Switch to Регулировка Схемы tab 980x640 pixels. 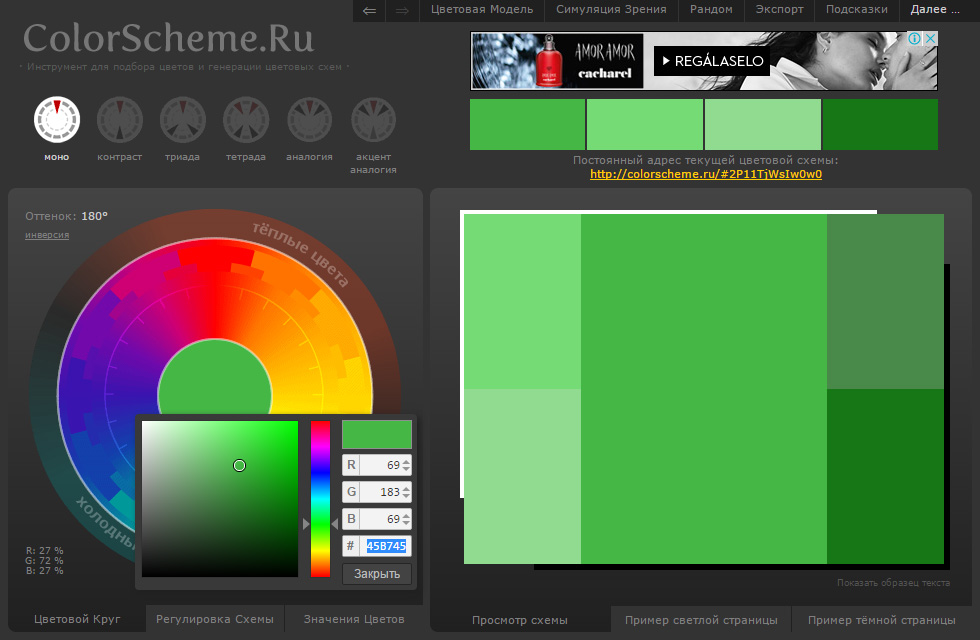215,619
